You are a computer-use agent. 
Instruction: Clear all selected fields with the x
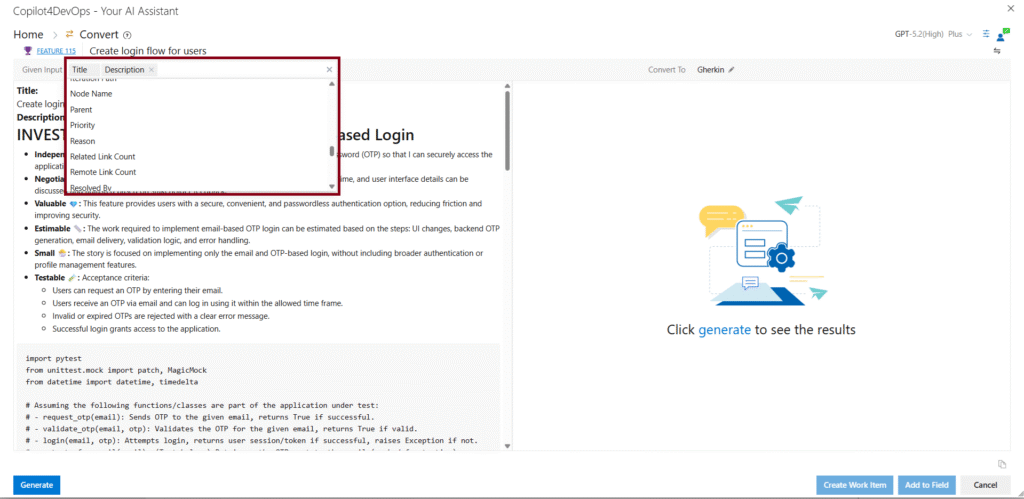tap(329, 70)
